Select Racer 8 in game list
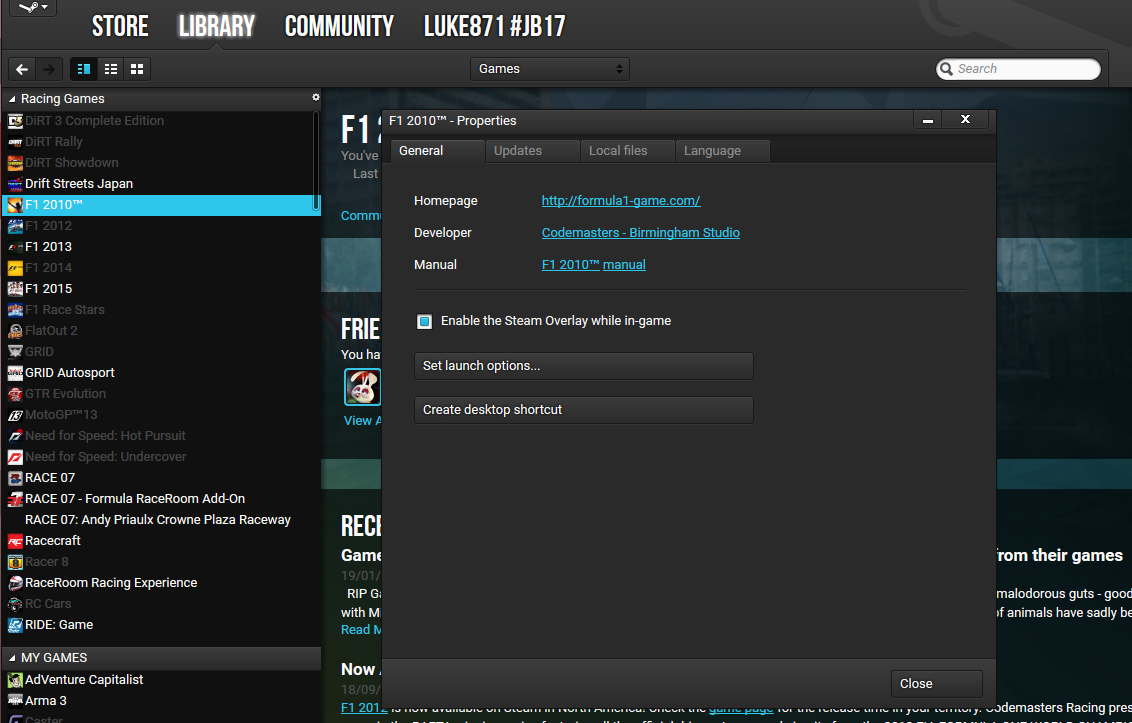 coord(162,561)
